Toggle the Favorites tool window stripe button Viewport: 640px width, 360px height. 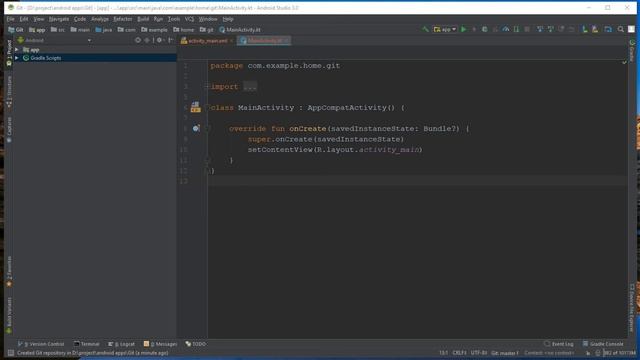point(9,271)
